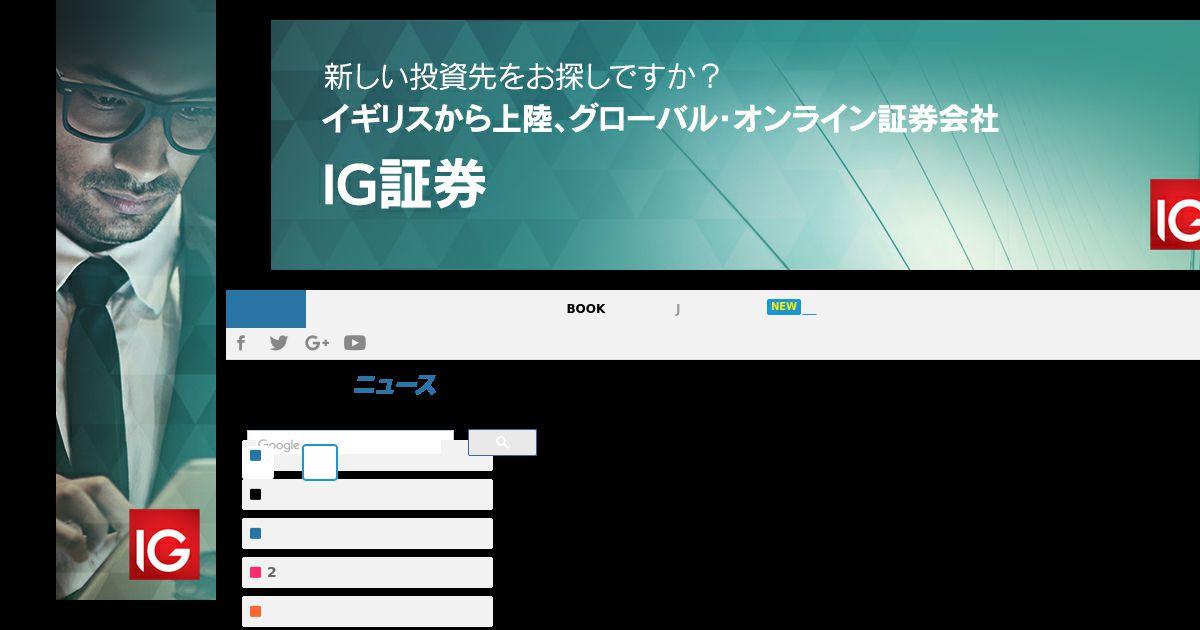Click the magnifier search button
Viewport: 1200px width, 630px height.
pos(502,443)
